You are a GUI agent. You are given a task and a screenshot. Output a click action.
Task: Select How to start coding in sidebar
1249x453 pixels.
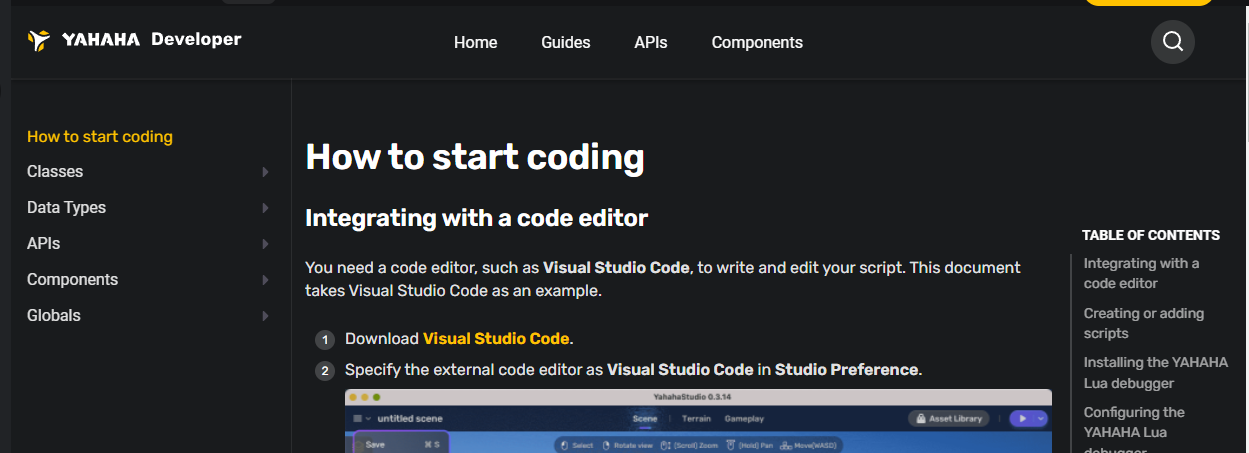[100, 136]
